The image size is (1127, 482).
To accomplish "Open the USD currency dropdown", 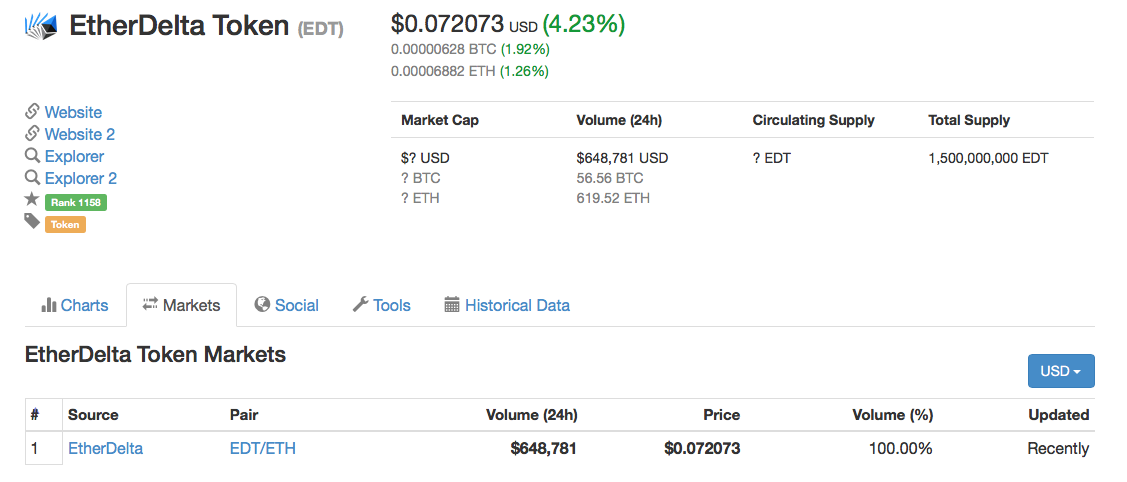I will coord(1061,371).
